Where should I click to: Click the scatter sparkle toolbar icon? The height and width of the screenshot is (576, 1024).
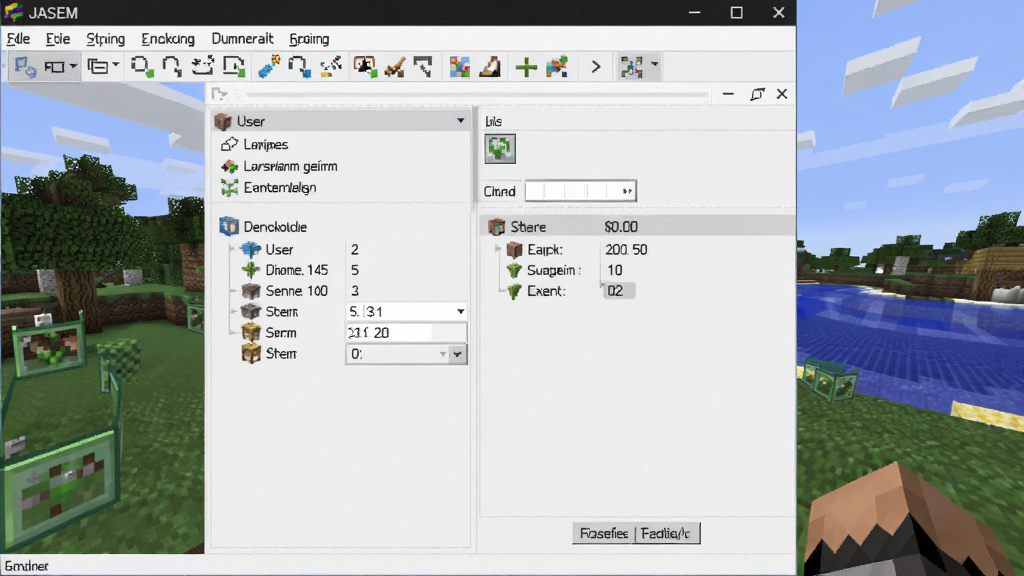click(x=331, y=67)
